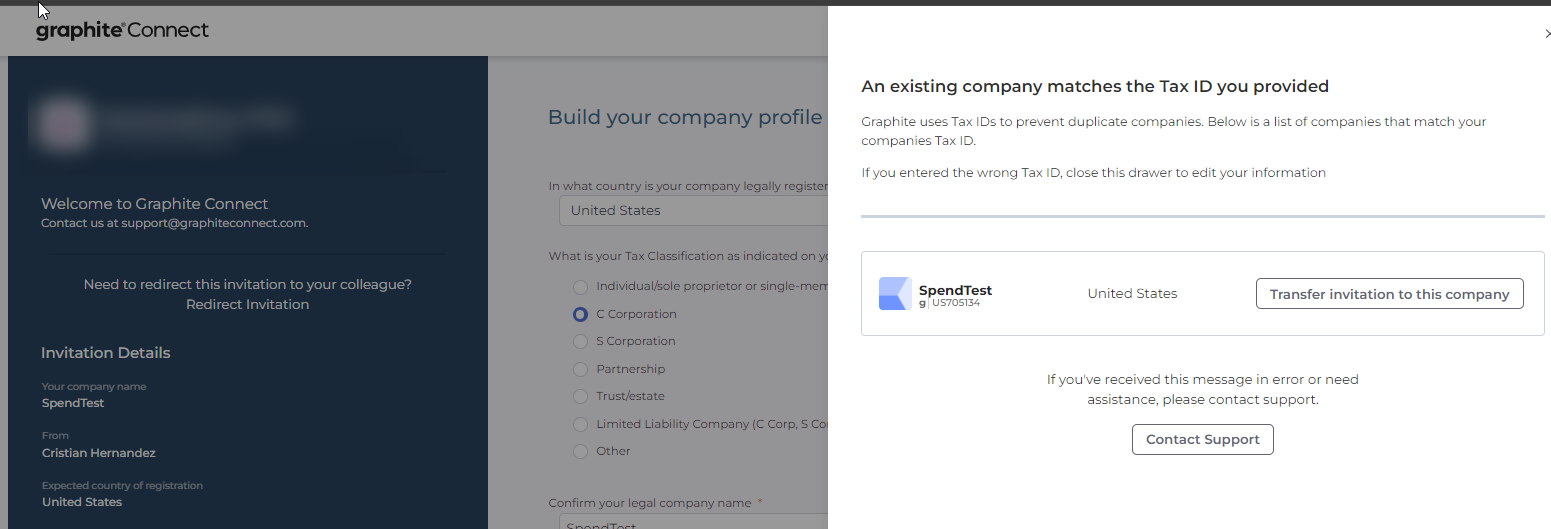The image size is (1551, 529).
Task: Choose S Corporation tax classification
Action: coord(580,341)
